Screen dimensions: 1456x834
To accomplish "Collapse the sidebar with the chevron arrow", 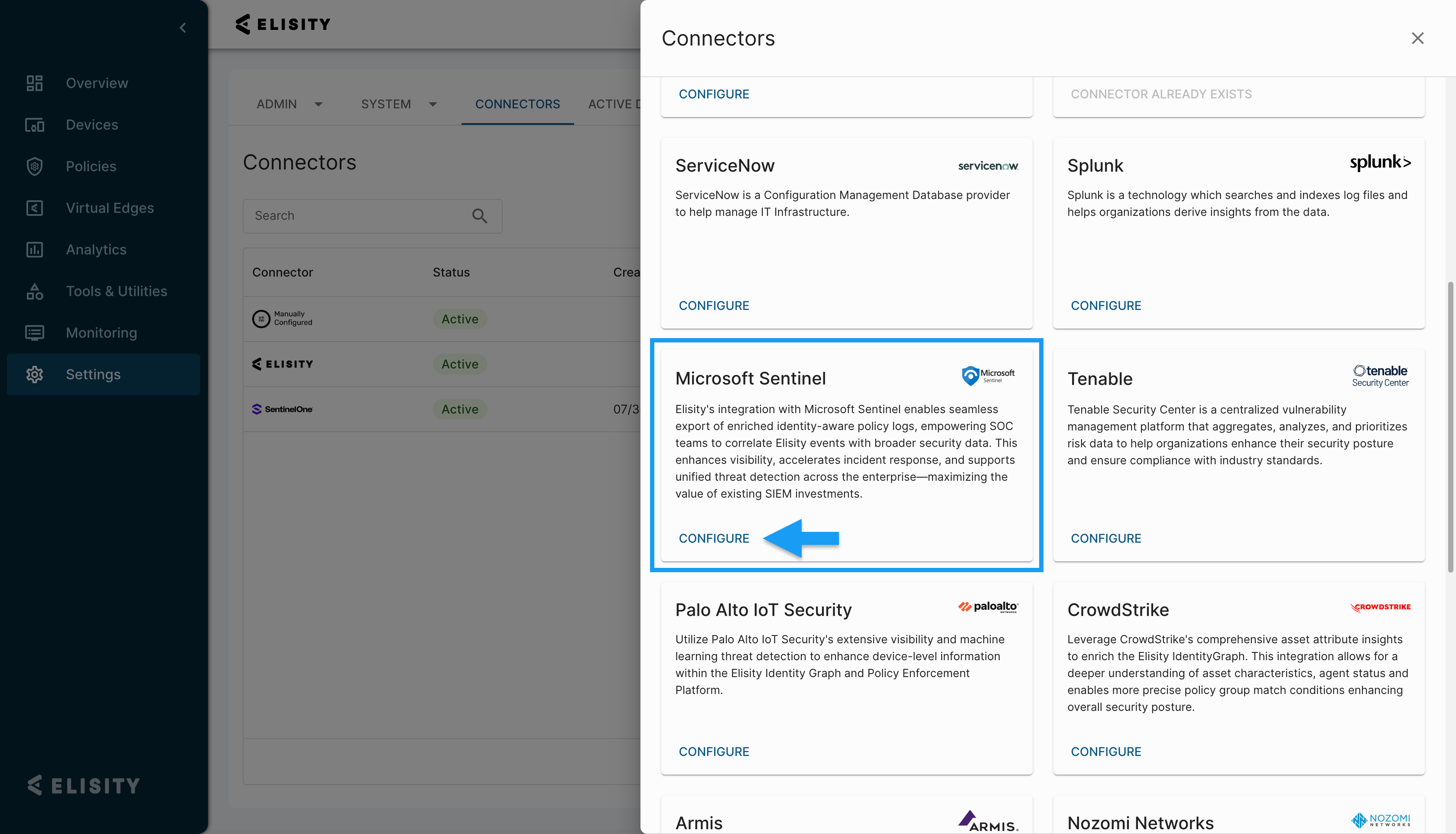I will (182, 27).
